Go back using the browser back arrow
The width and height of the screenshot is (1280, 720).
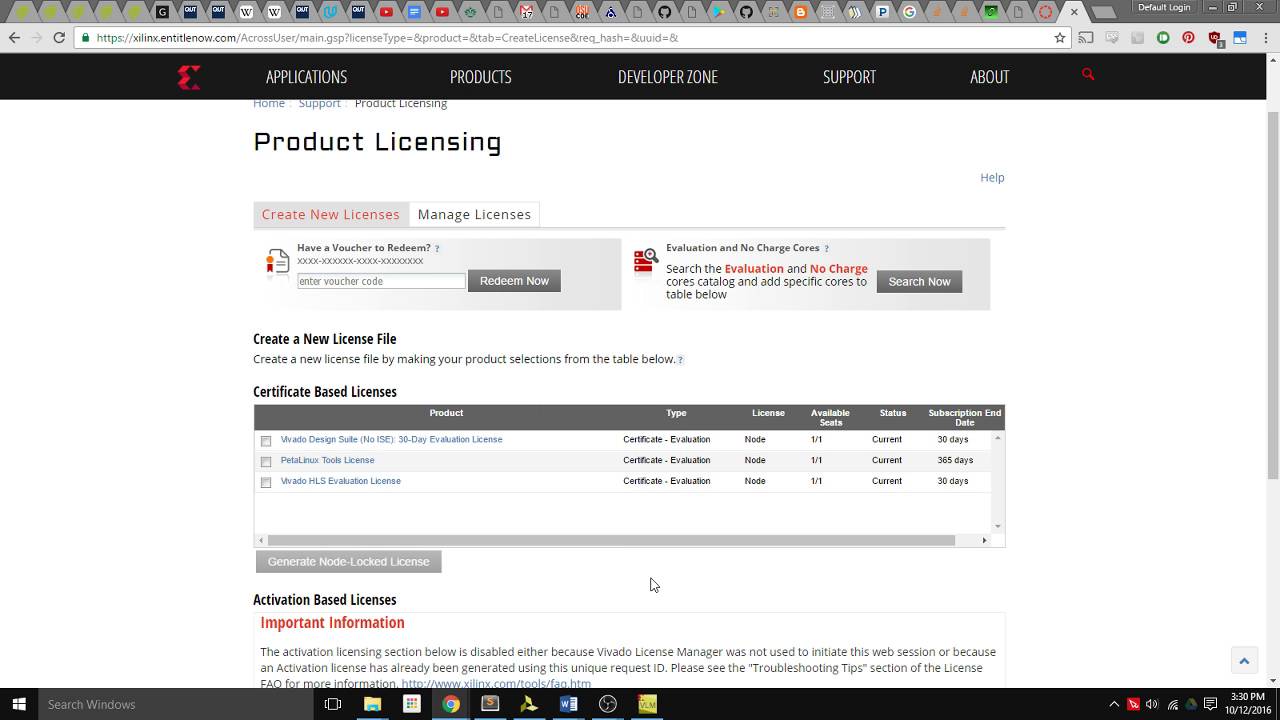pos(14,38)
